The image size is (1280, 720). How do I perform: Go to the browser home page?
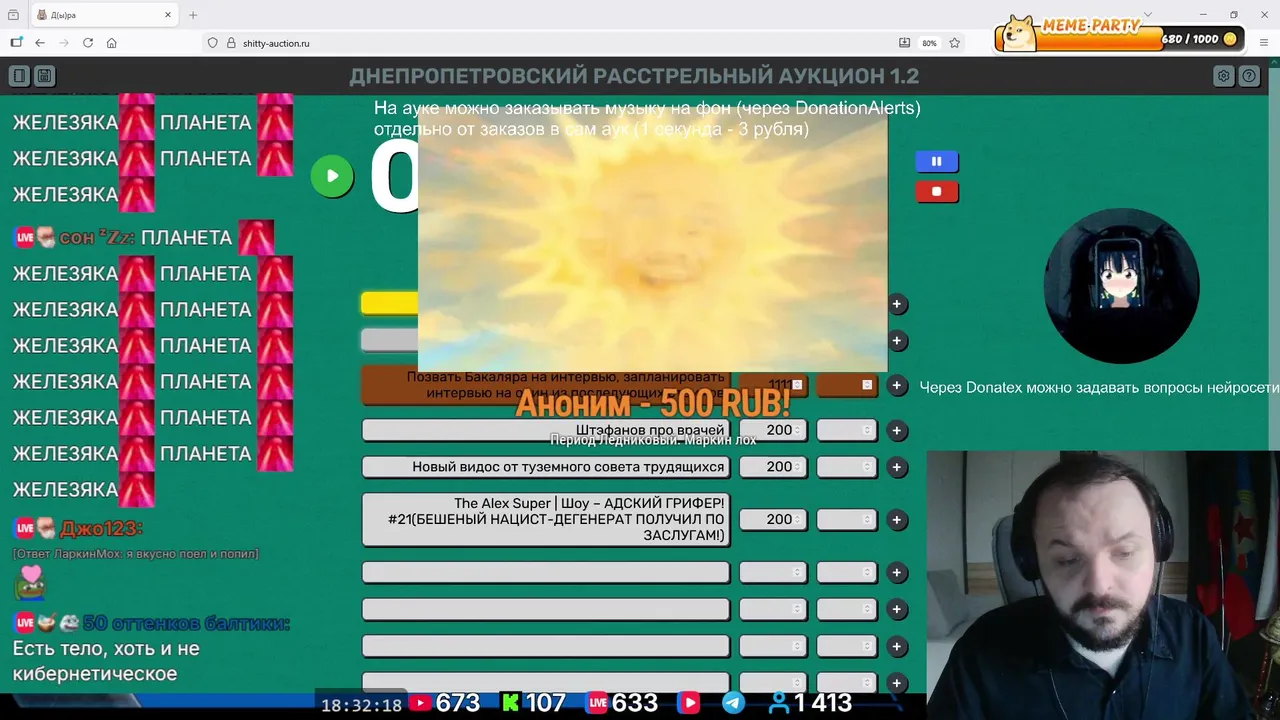[x=112, y=43]
